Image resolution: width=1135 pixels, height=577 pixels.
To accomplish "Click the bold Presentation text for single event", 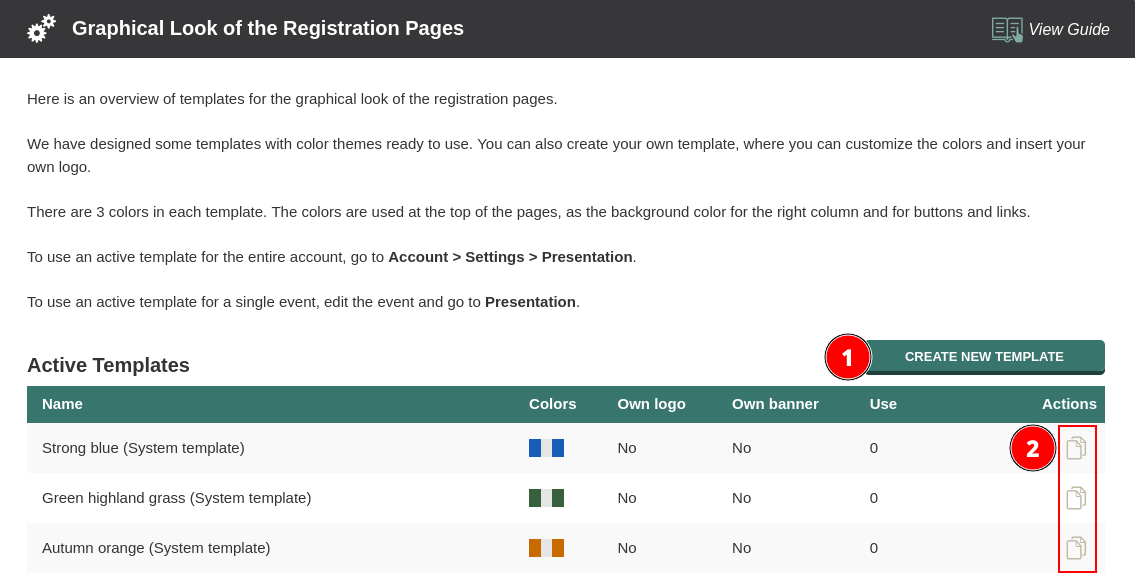I will tap(530, 302).
